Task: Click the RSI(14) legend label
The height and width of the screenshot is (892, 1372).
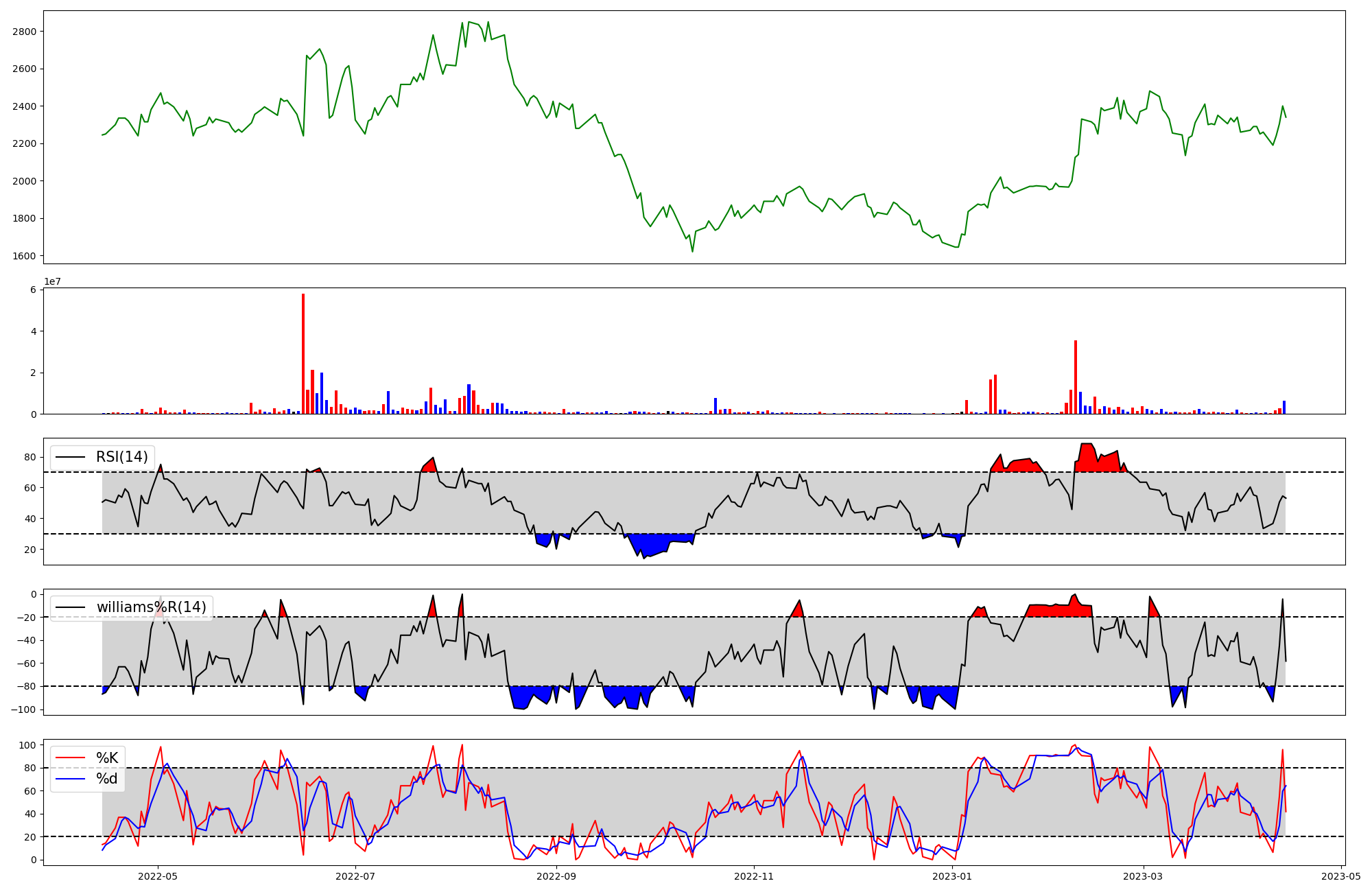Action: click(121, 457)
